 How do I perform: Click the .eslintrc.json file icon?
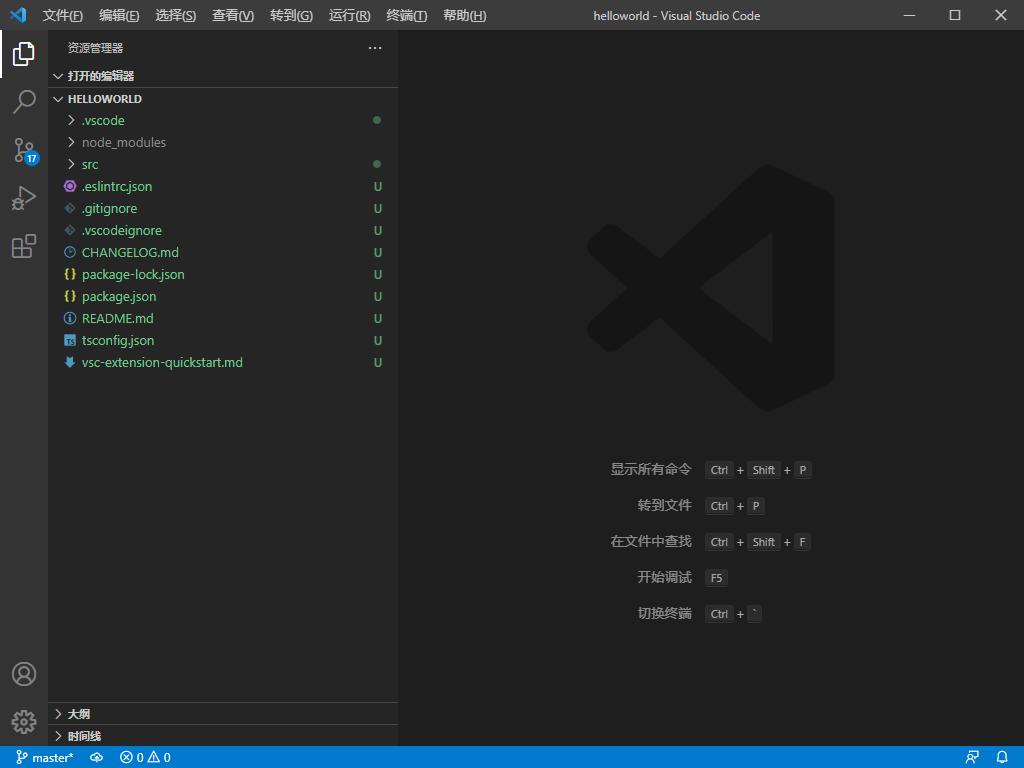pos(70,186)
